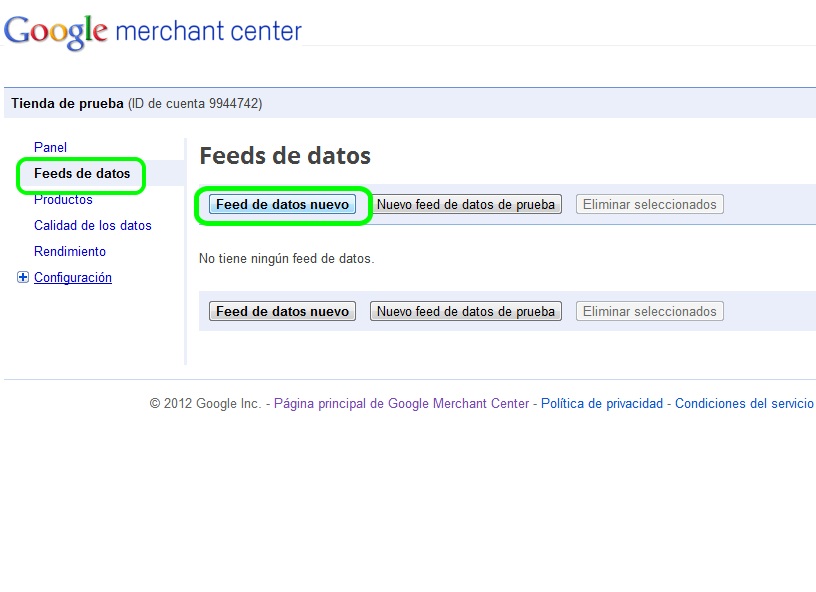Click top Nuevo feed de datos de prueba

click(x=466, y=204)
